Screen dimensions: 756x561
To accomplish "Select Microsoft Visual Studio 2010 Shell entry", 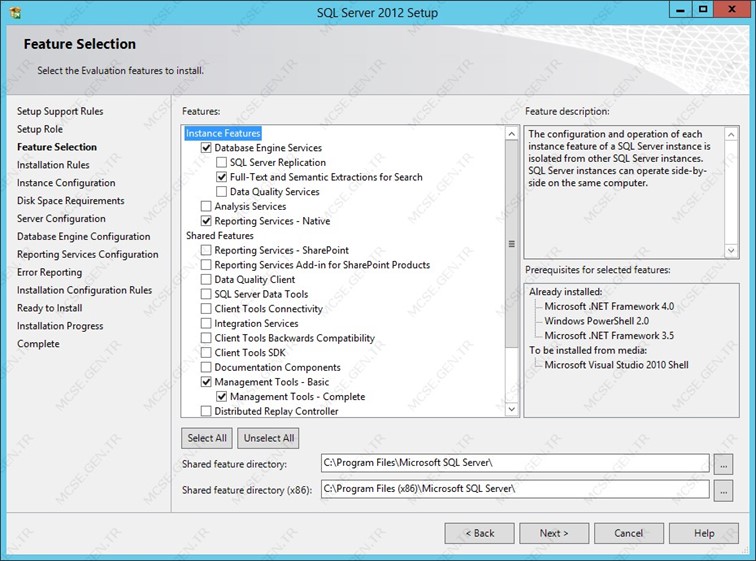I will pos(616,365).
